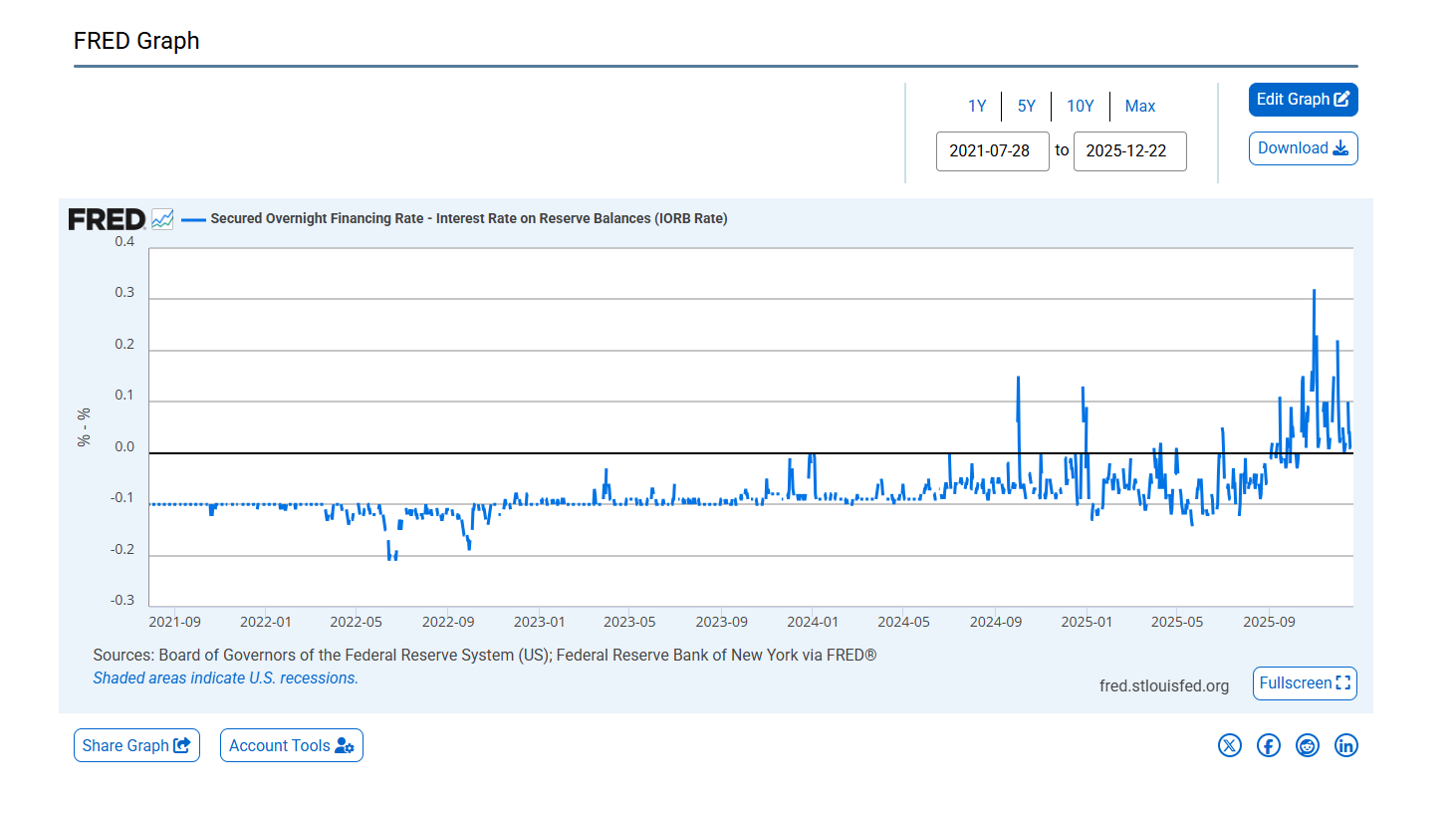Click the 0.3 y-axis label
1456x813 pixels.
tap(124, 292)
